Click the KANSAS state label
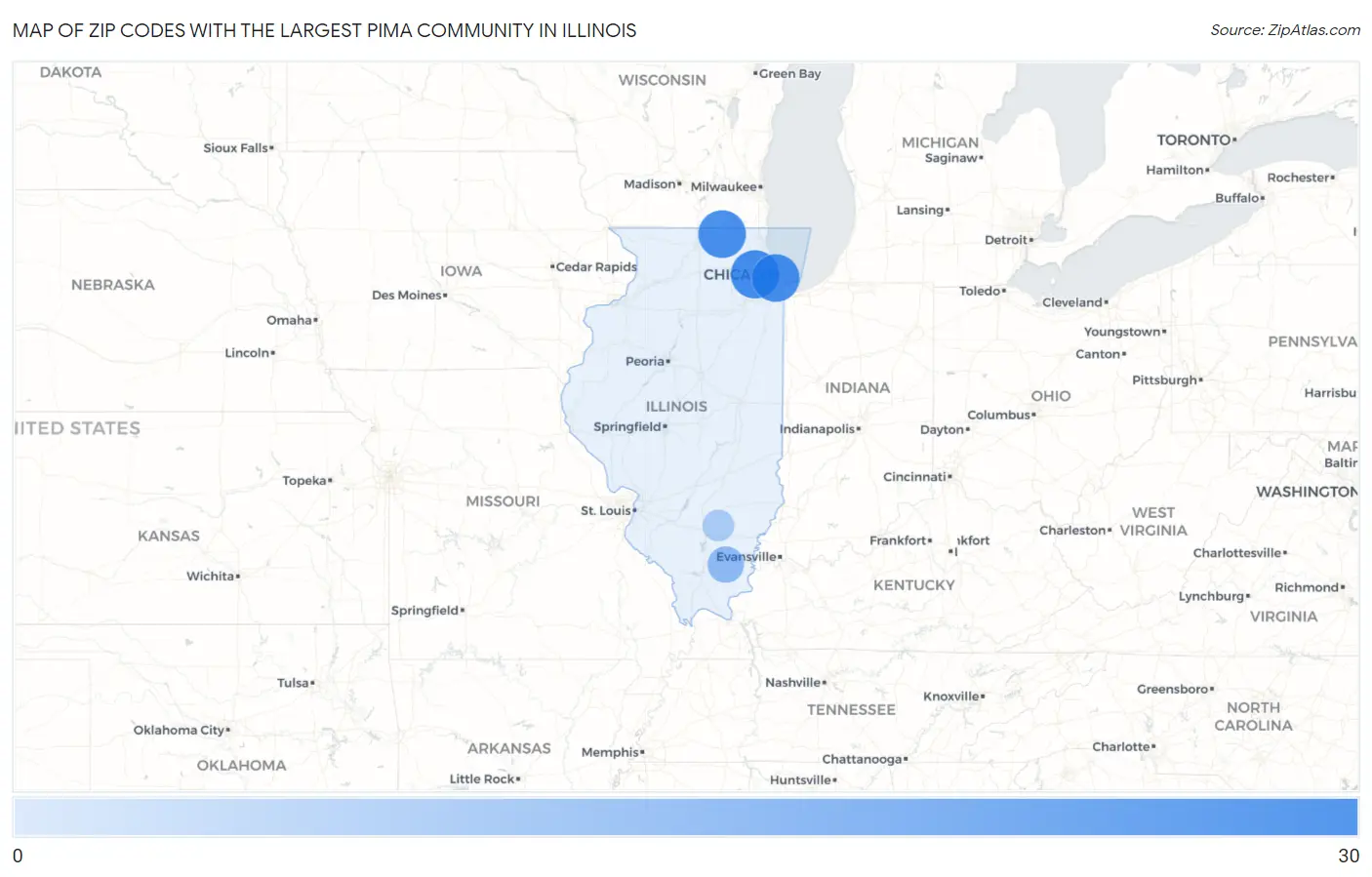The height and width of the screenshot is (877, 1372). (x=168, y=537)
